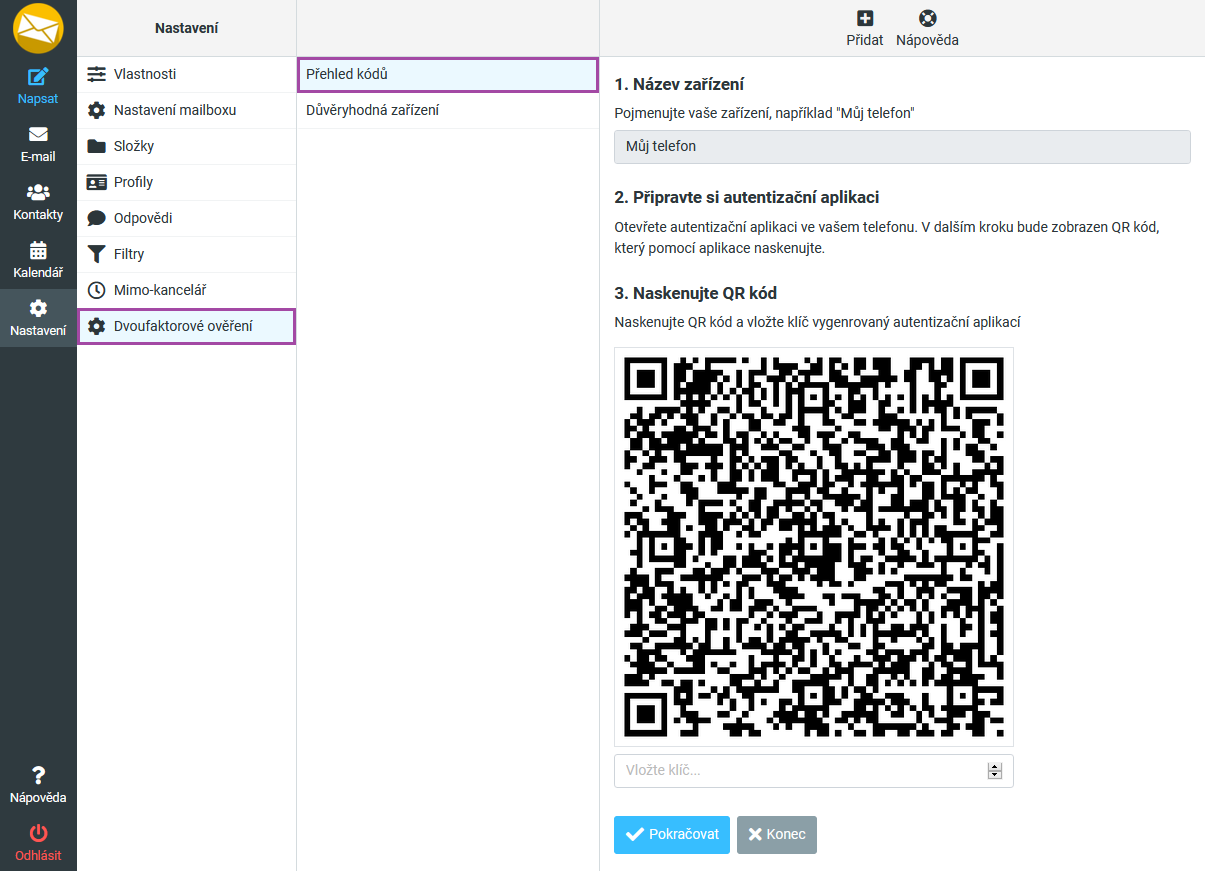This screenshot has height=871, width=1205.
Task: Click the Konec button
Action: [777, 835]
